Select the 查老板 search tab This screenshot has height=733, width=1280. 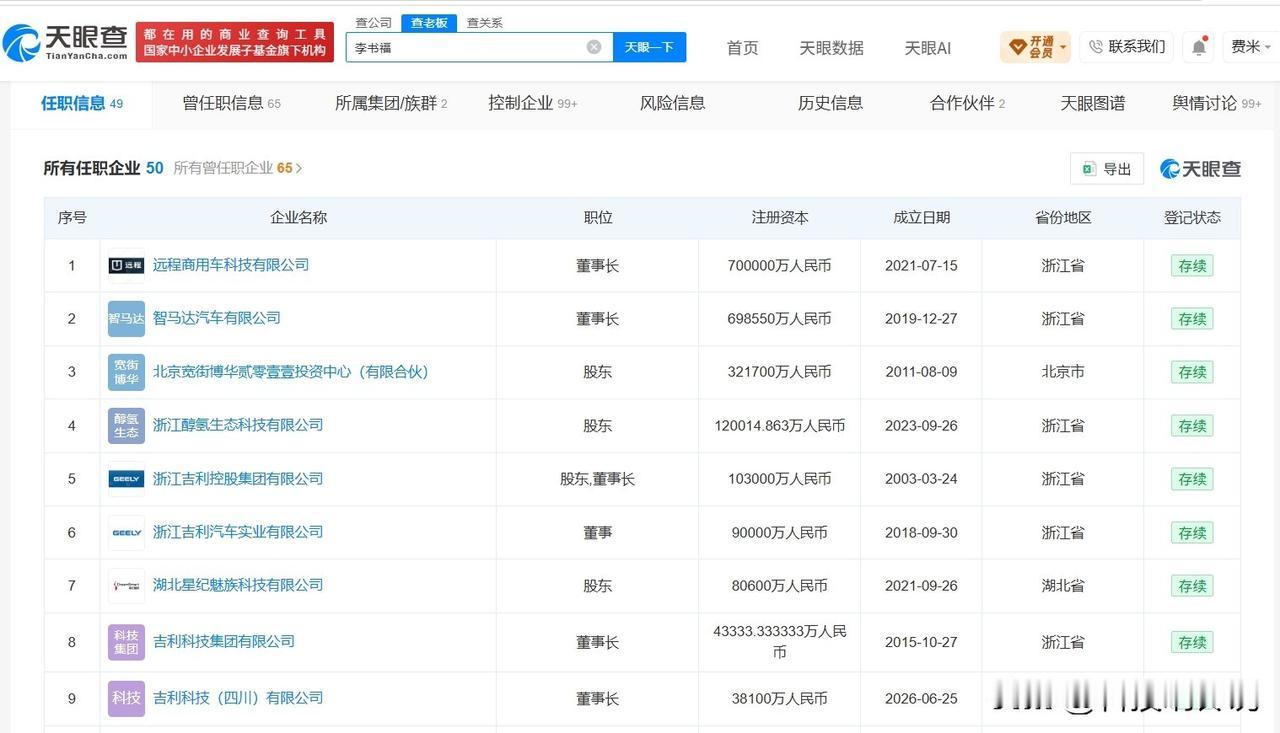point(429,22)
